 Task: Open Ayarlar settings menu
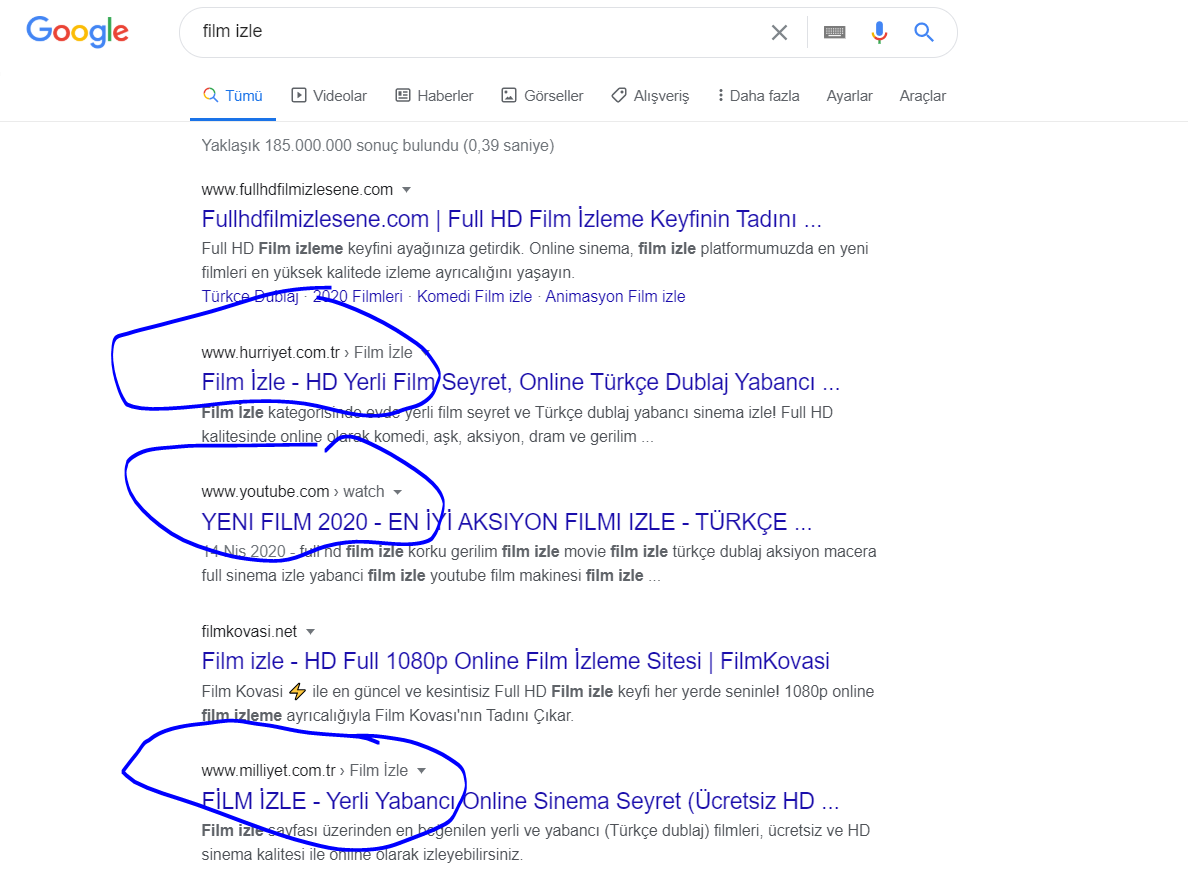(x=849, y=95)
